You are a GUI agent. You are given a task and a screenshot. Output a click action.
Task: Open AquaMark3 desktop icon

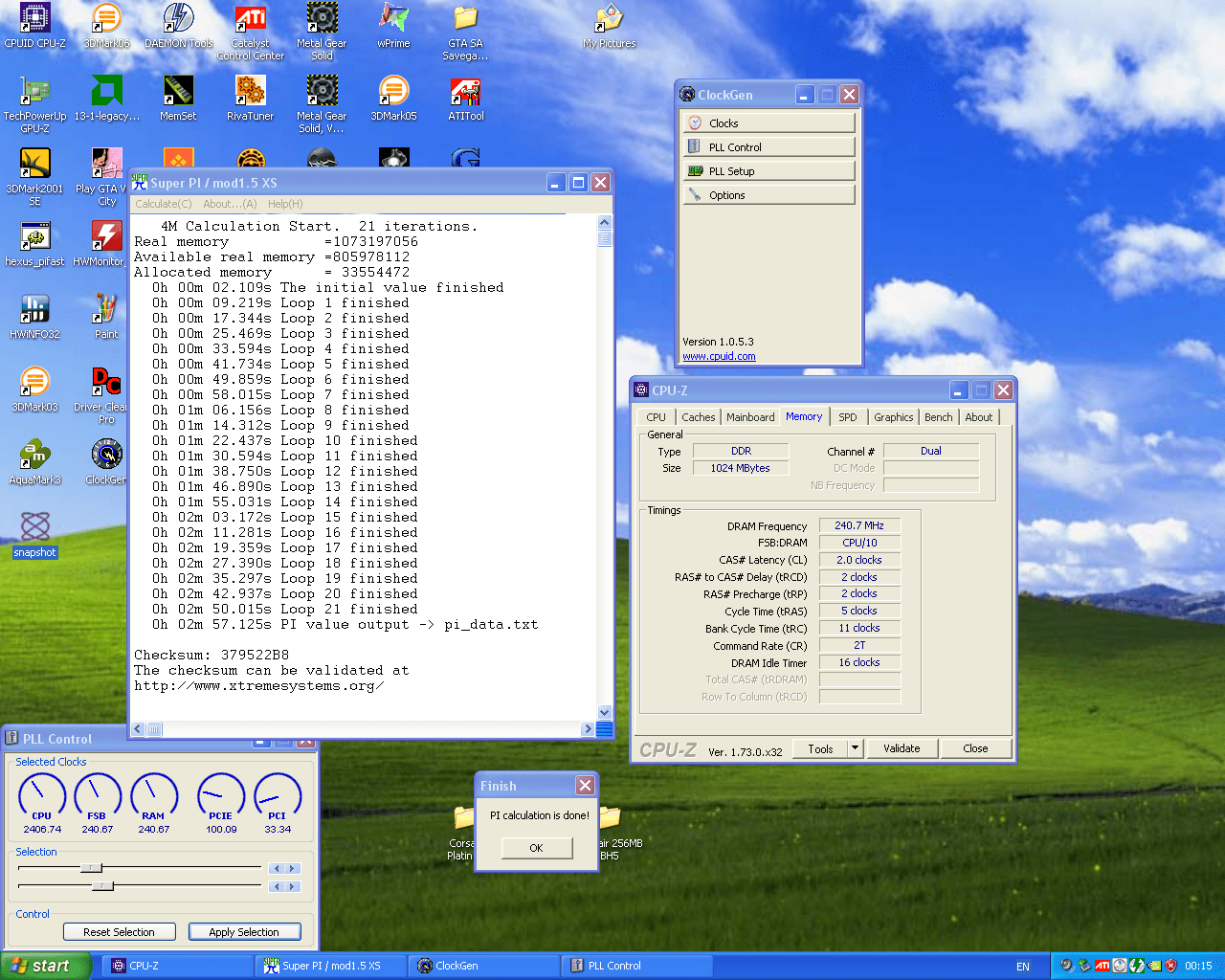pos(34,462)
